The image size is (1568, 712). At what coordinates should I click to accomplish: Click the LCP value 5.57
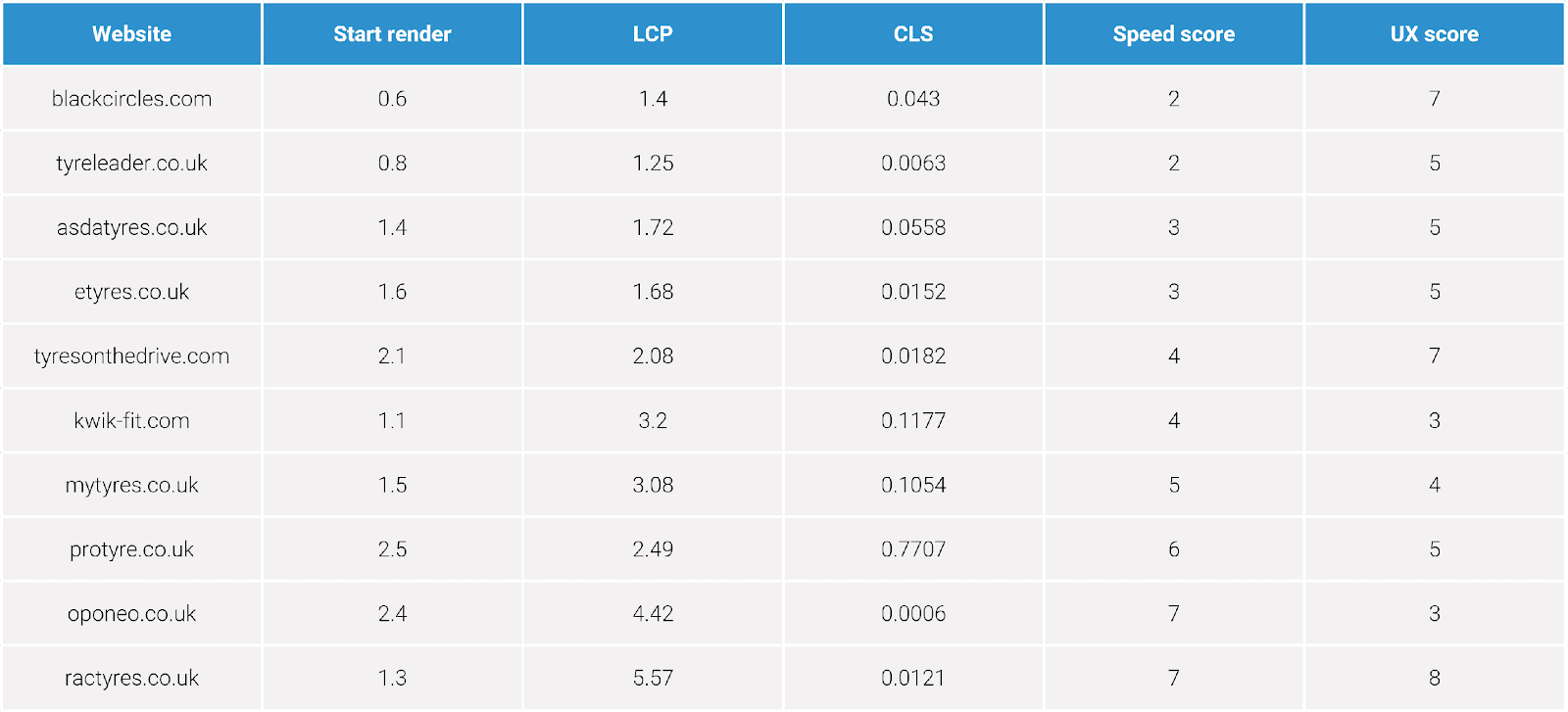pyautogui.click(x=653, y=679)
